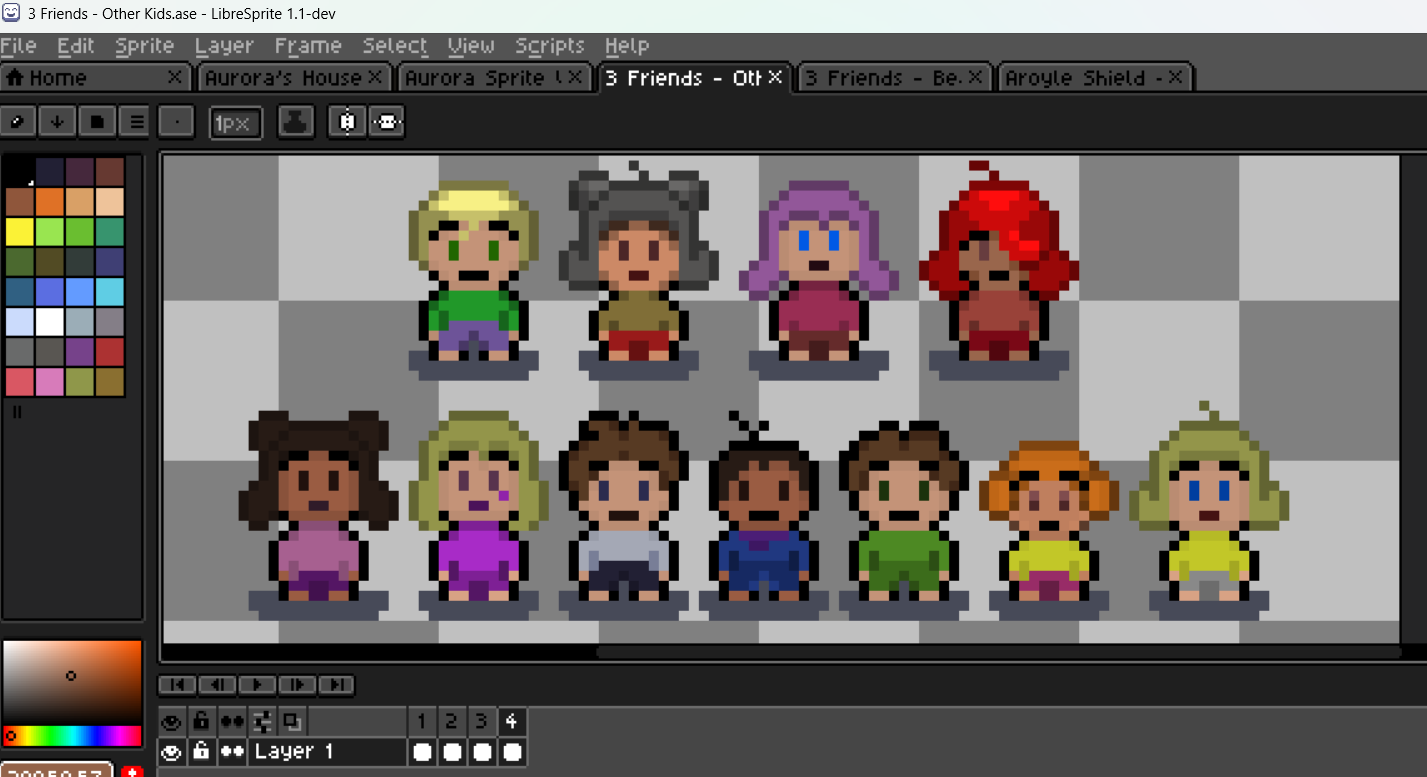Open the Scripts menu
1427x777 pixels.
[550, 46]
